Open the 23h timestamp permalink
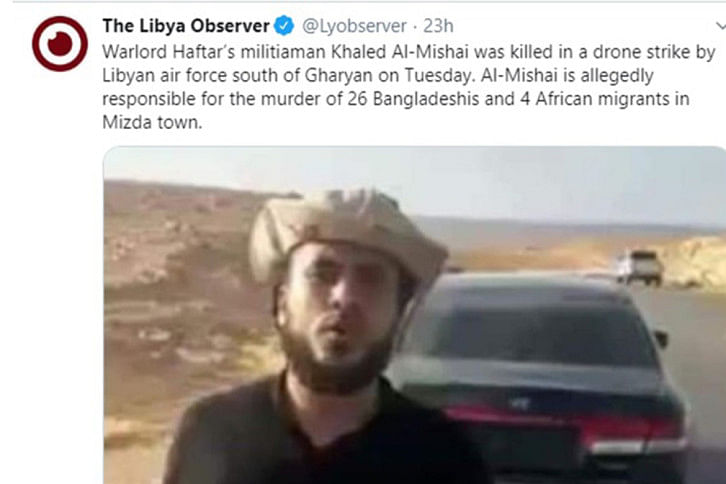 point(438,26)
